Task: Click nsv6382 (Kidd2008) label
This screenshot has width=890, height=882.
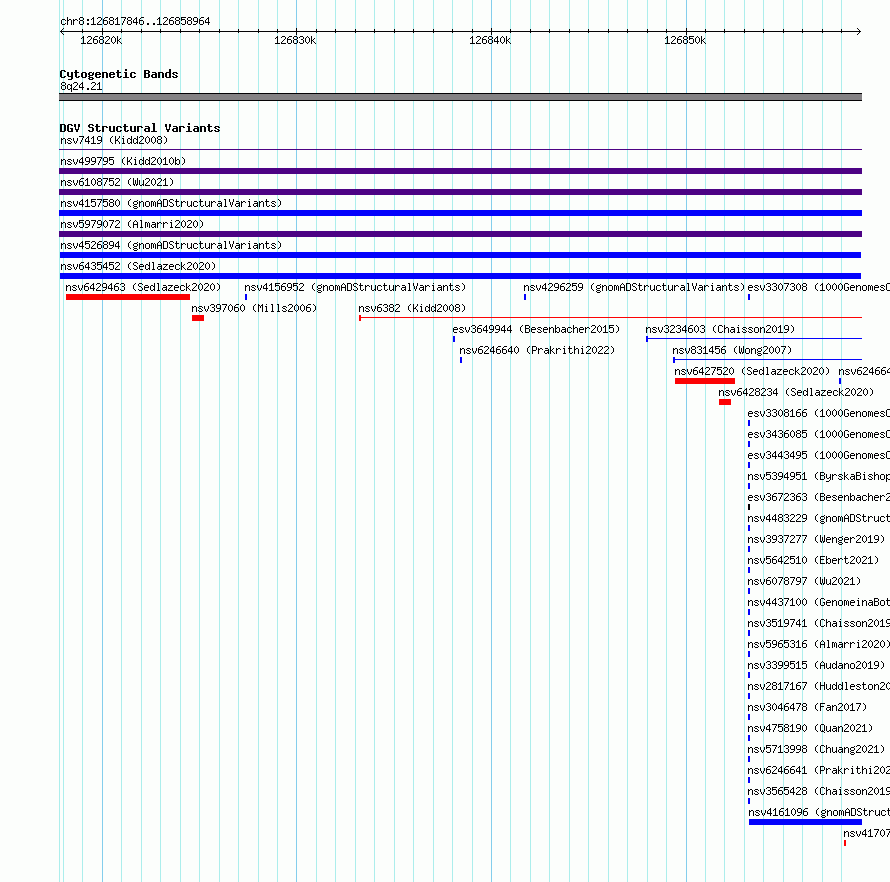Action: tap(412, 308)
